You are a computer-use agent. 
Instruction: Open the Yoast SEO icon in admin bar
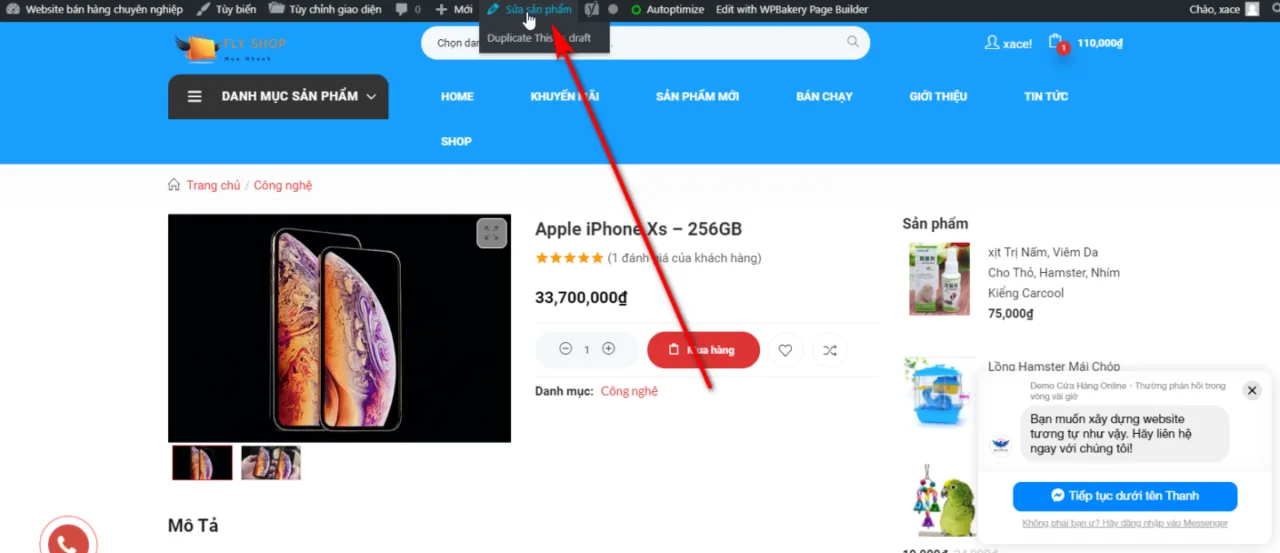click(x=592, y=9)
